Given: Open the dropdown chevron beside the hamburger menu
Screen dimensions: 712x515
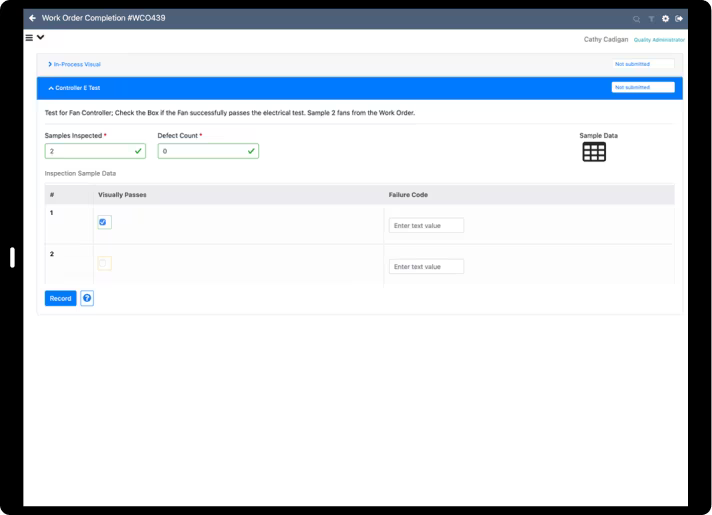Looking at the screenshot, I should point(40,38).
